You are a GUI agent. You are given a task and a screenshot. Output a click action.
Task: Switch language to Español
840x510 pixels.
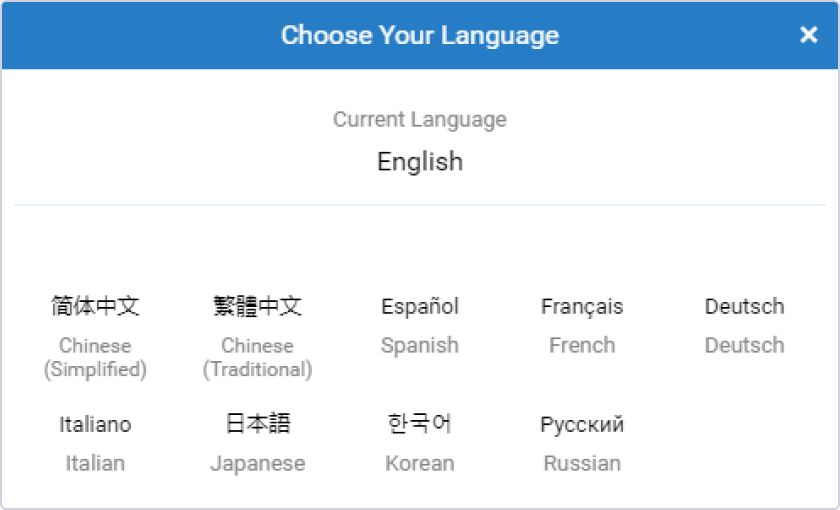[x=420, y=306]
